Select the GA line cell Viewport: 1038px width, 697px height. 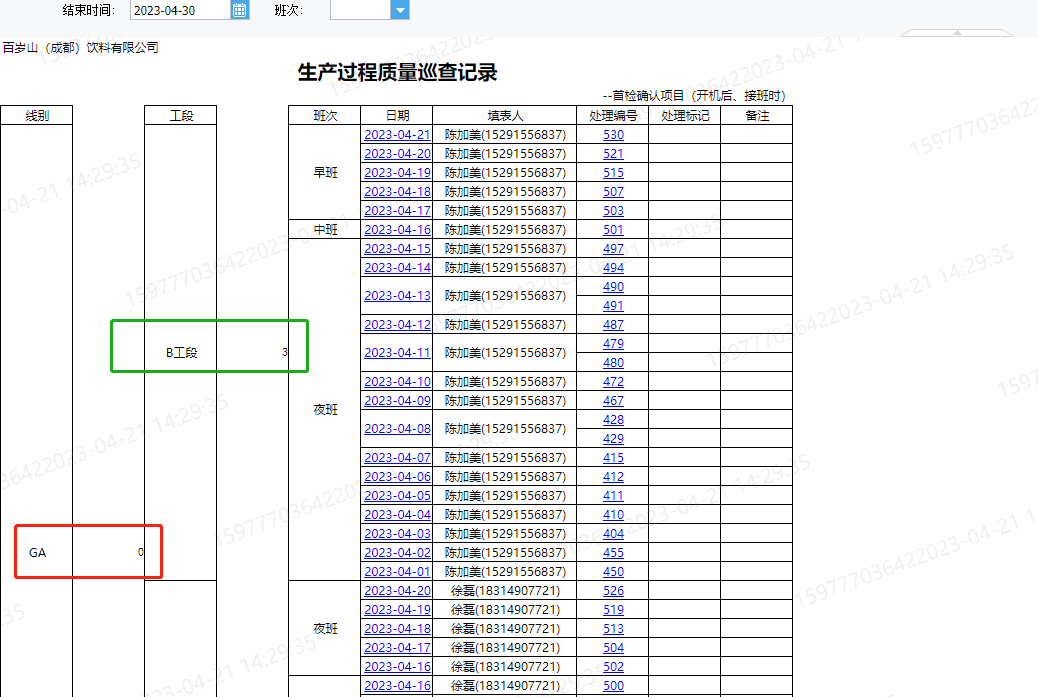coord(37,553)
